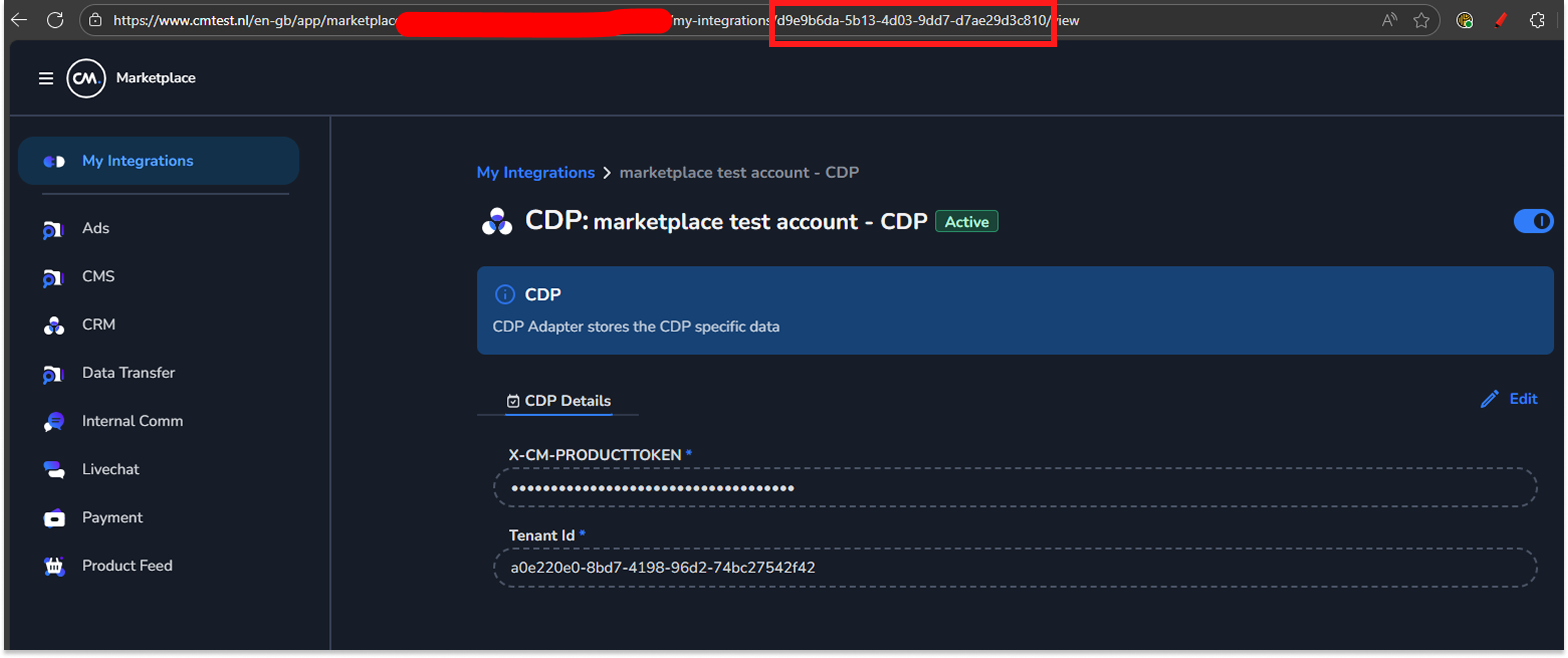Click 'CDP Adapter stores the CDP specific data'
The image size is (1568, 658).
click(x=636, y=326)
